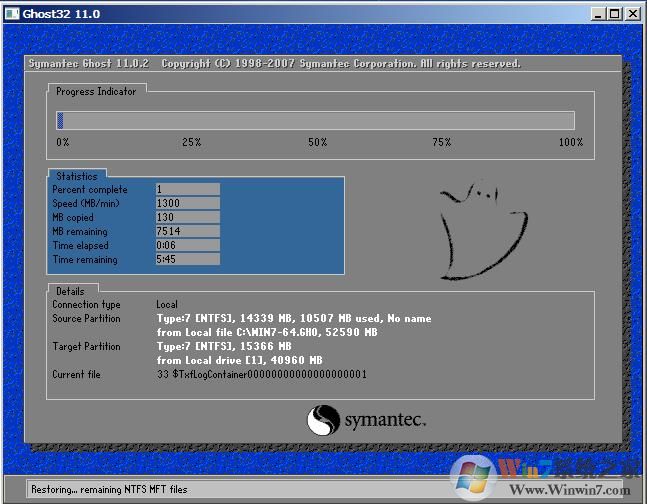Maximize the Ghost32 window
The width and height of the screenshot is (647, 504).
click(x=614, y=14)
